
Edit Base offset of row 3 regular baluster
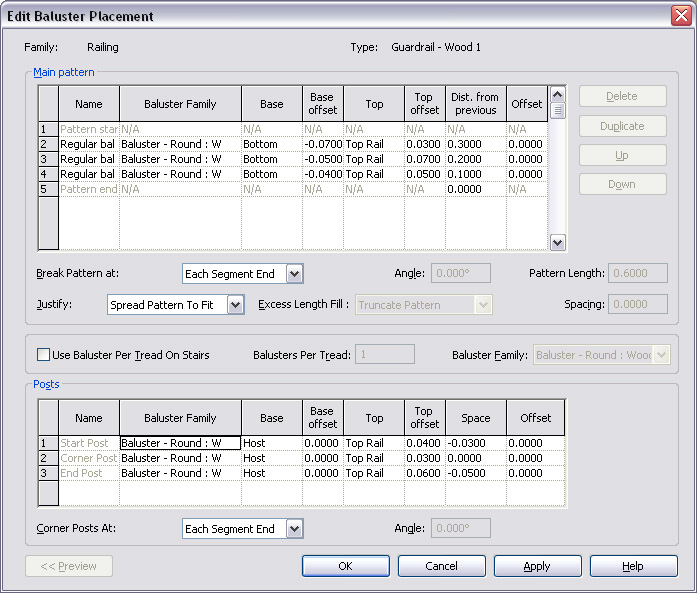[x=322, y=160]
